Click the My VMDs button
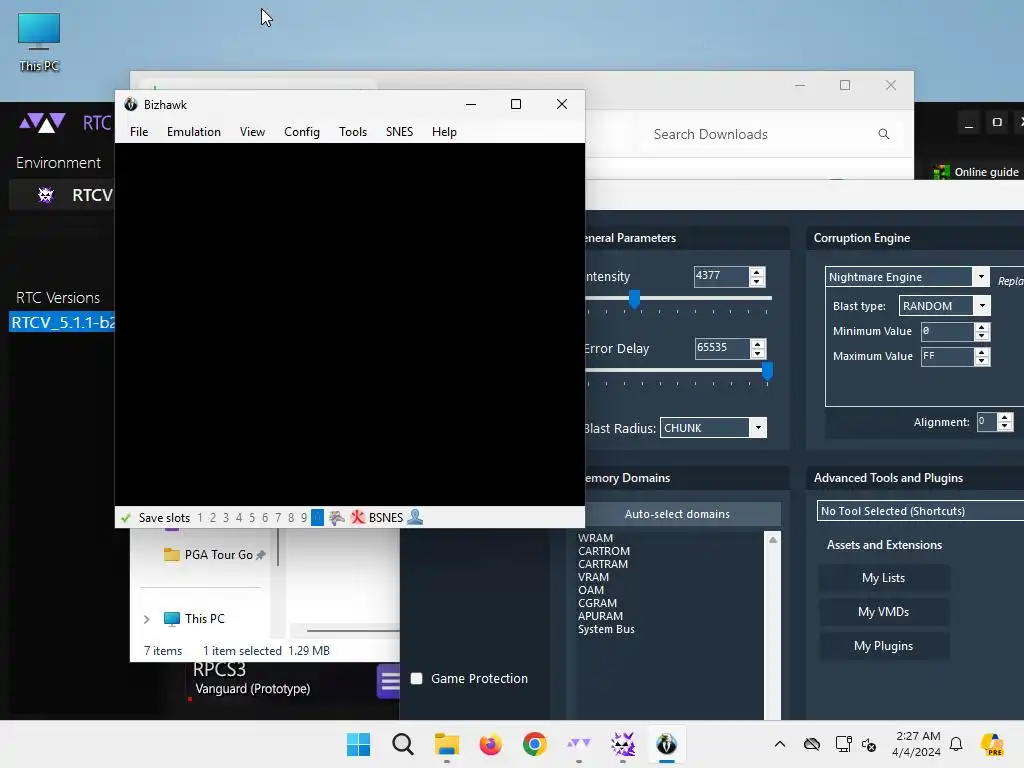This screenshot has height=768, width=1024. [884, 612]
